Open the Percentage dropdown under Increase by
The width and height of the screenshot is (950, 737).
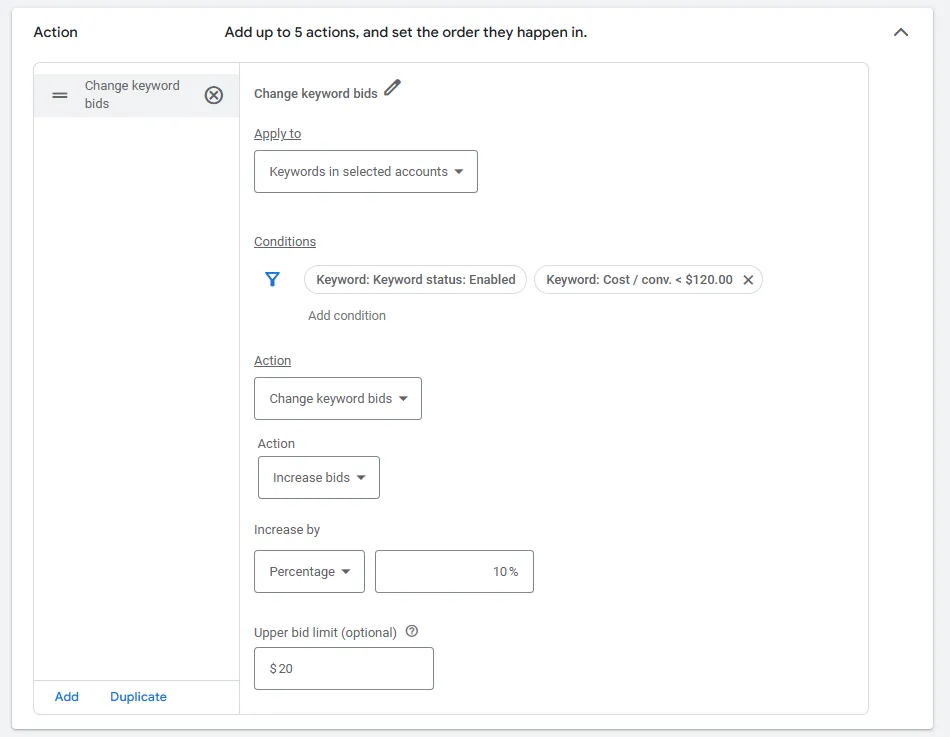[x=309, y=571]
